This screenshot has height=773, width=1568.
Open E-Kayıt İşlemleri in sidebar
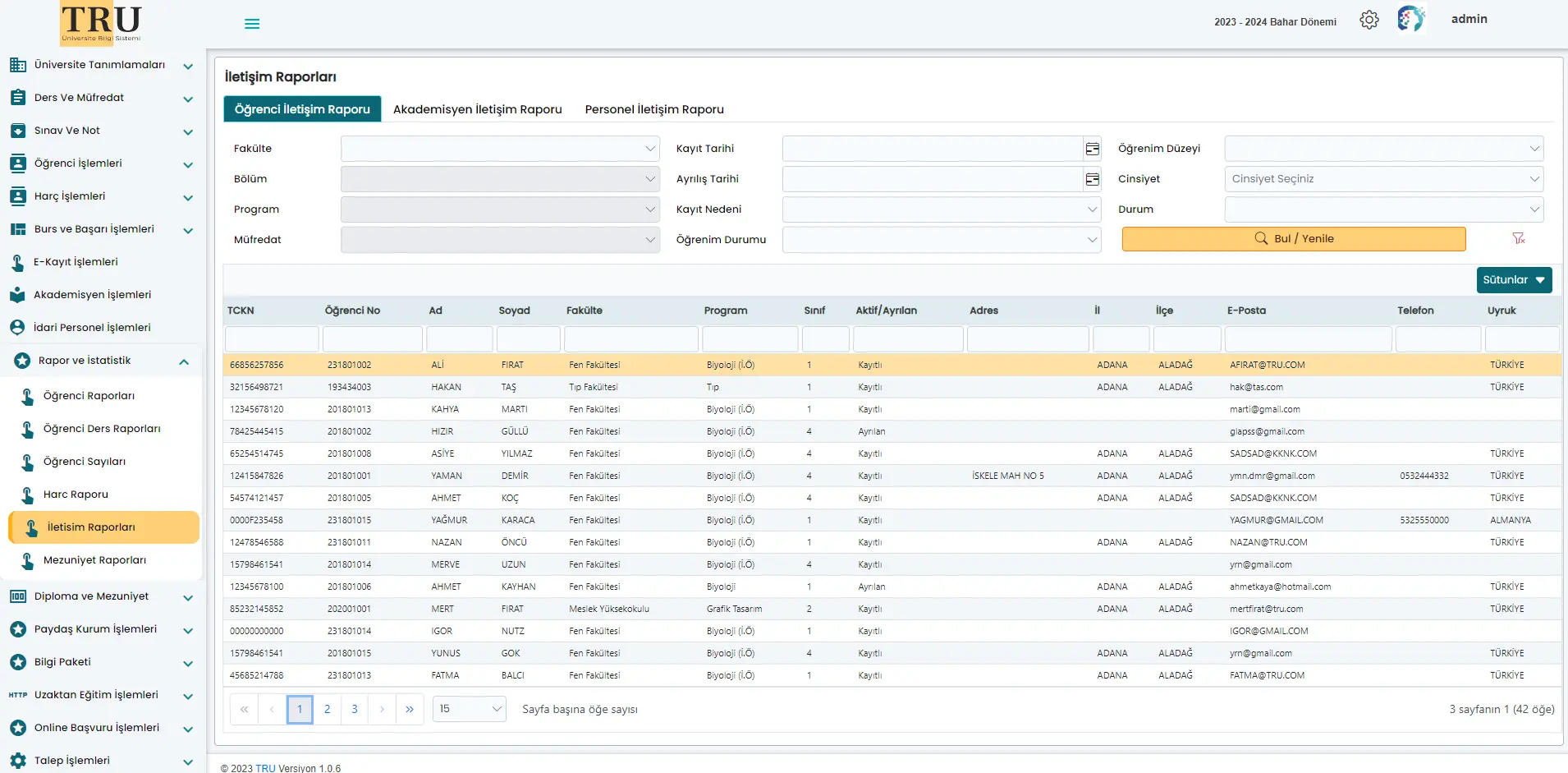[76, 262]
